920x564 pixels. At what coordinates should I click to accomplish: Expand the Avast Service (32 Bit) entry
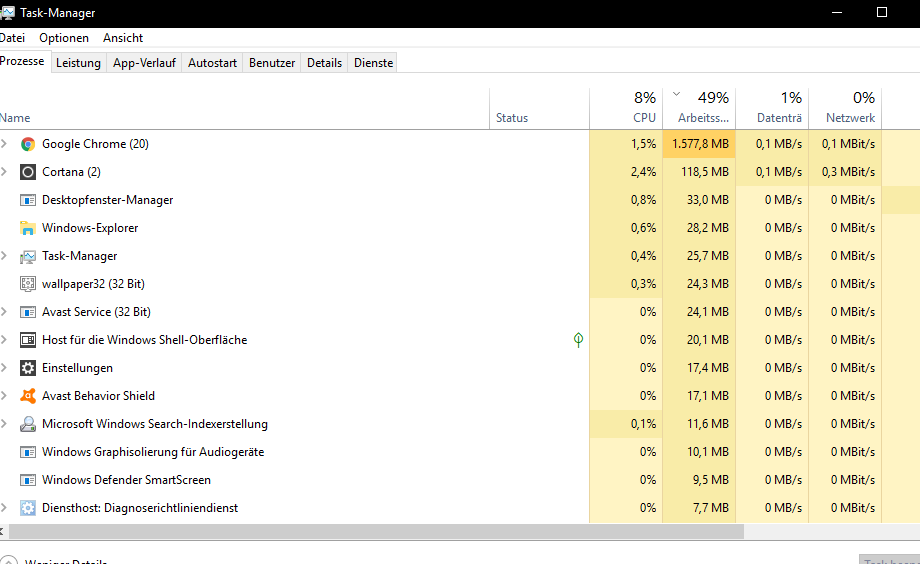(4, 312)
